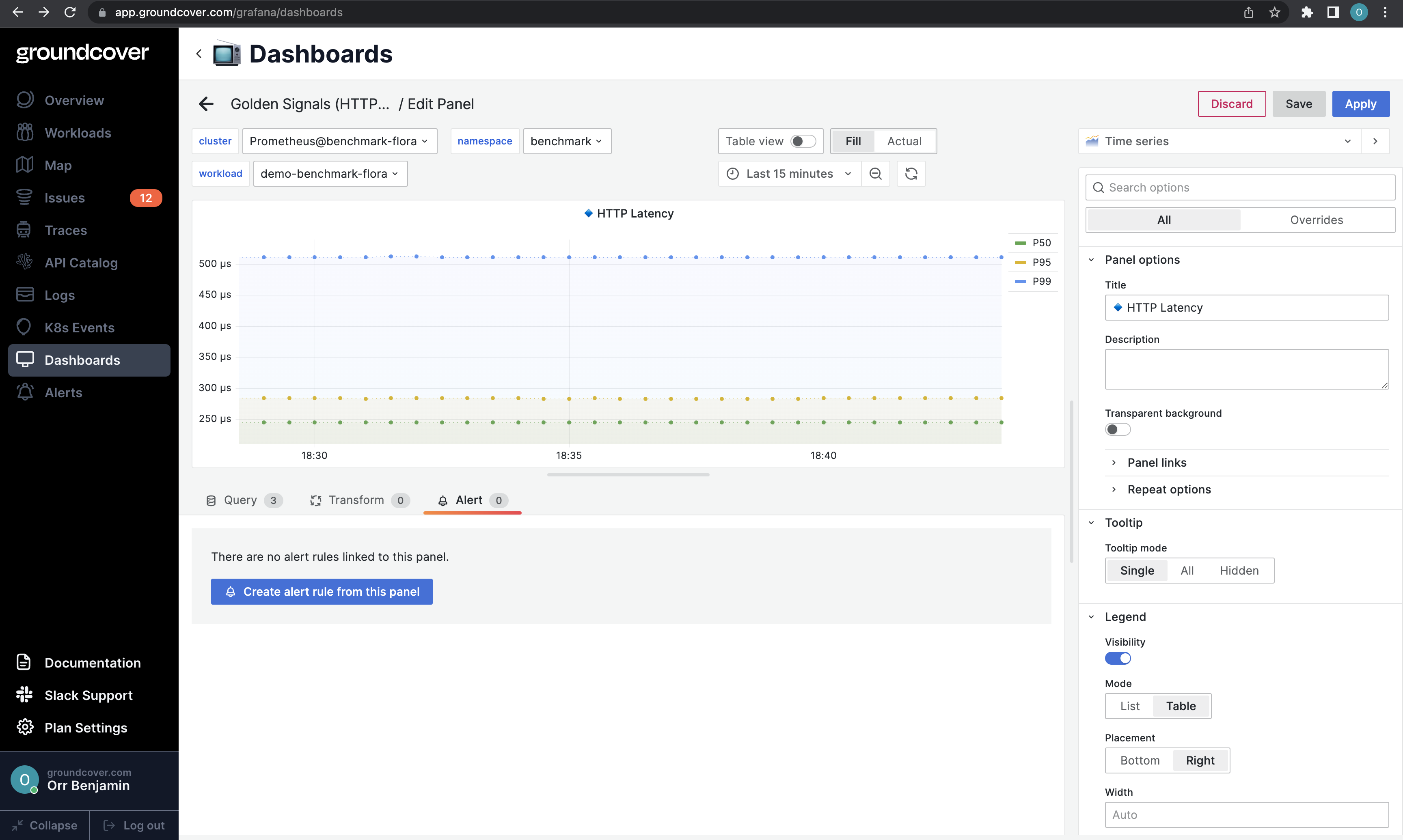Click the refresh dashboard icon

click(x=911, y=174)
